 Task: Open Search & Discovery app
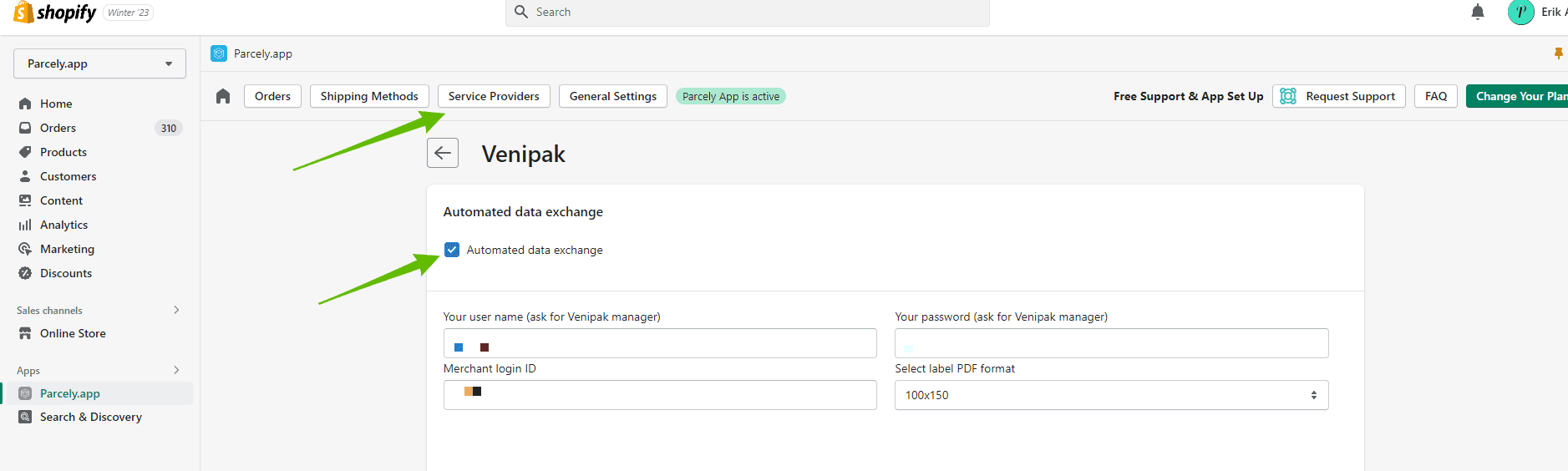90,417
